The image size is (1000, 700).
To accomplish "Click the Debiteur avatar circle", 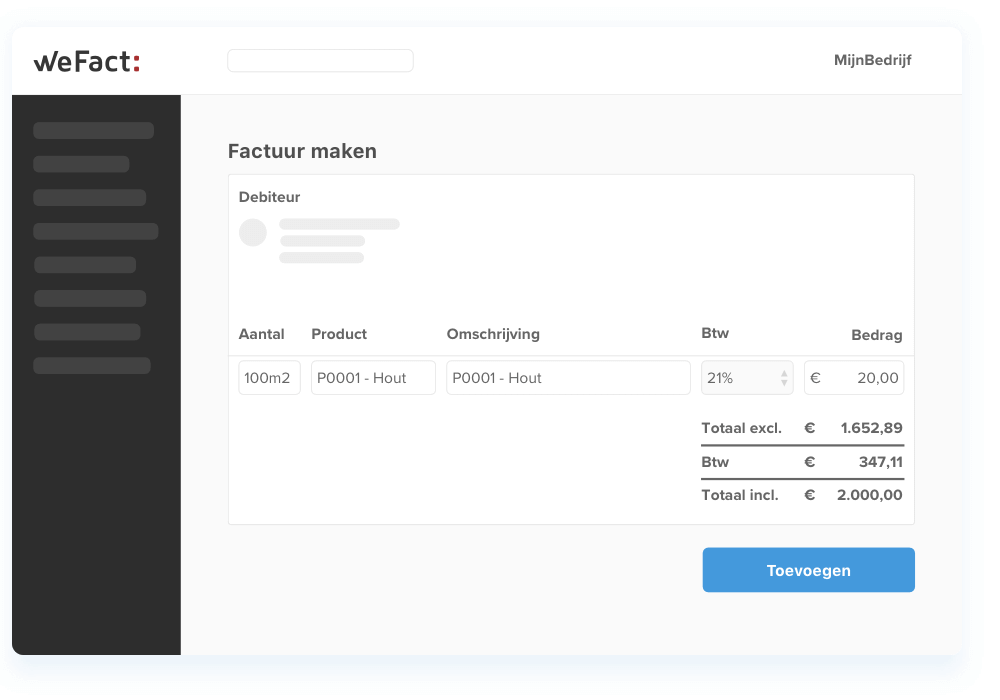I will [x=253, y=232].
